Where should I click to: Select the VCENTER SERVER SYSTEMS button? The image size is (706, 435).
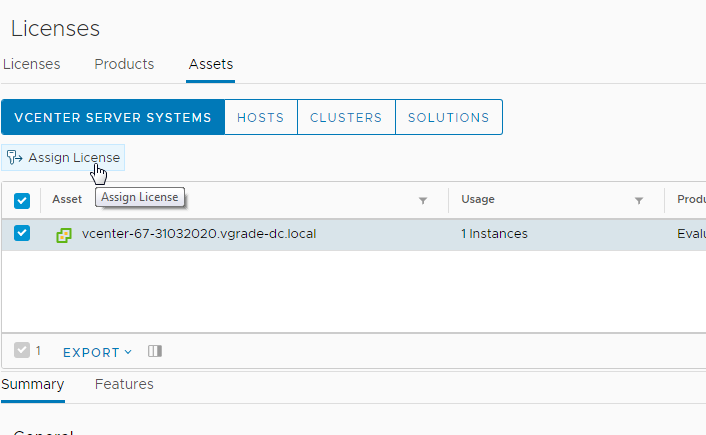113,117
